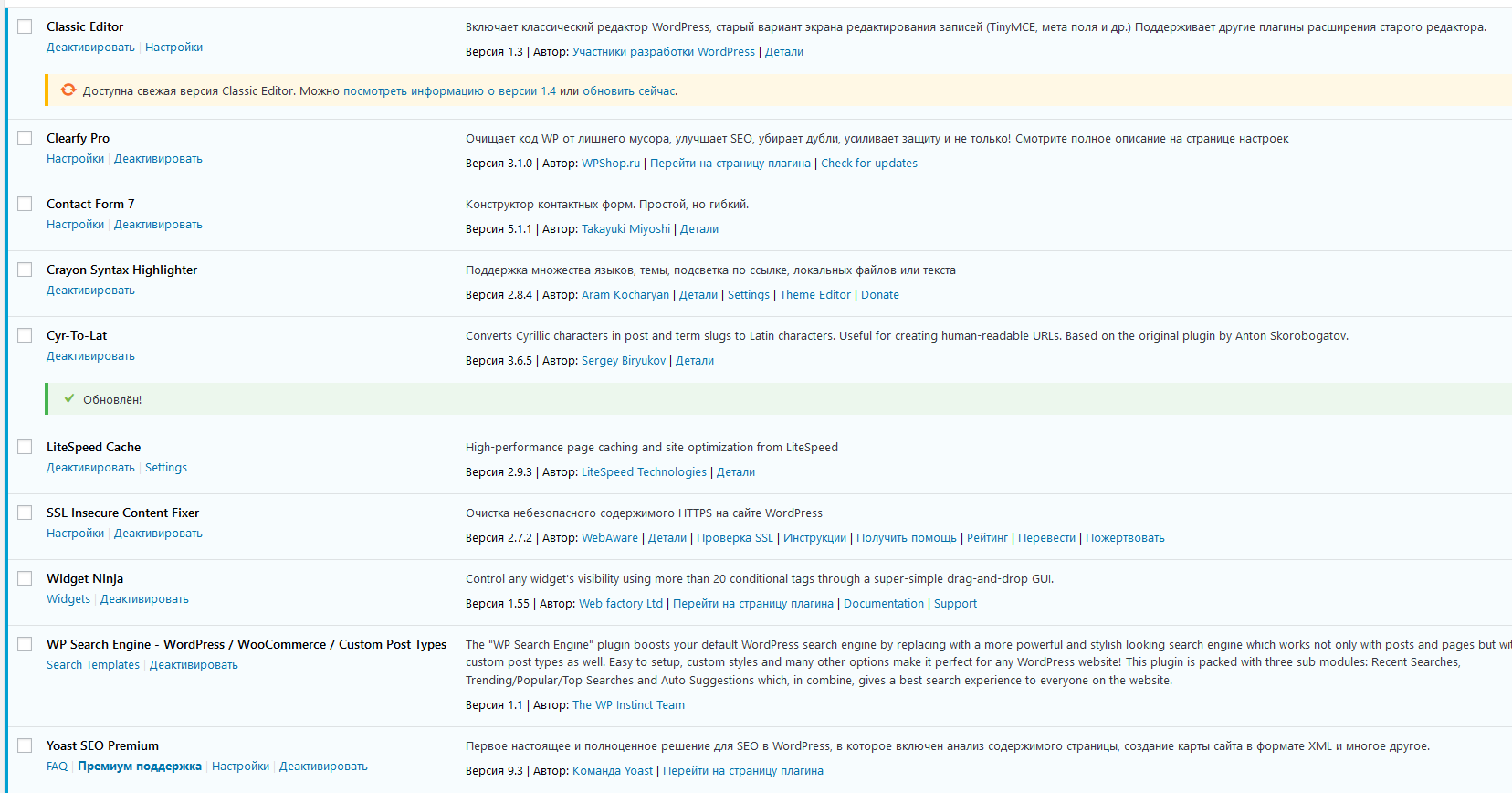Viewport: 1512px width, 793px height.
Task: Open Crayon Theme Editor link
Action: point(815,295)
